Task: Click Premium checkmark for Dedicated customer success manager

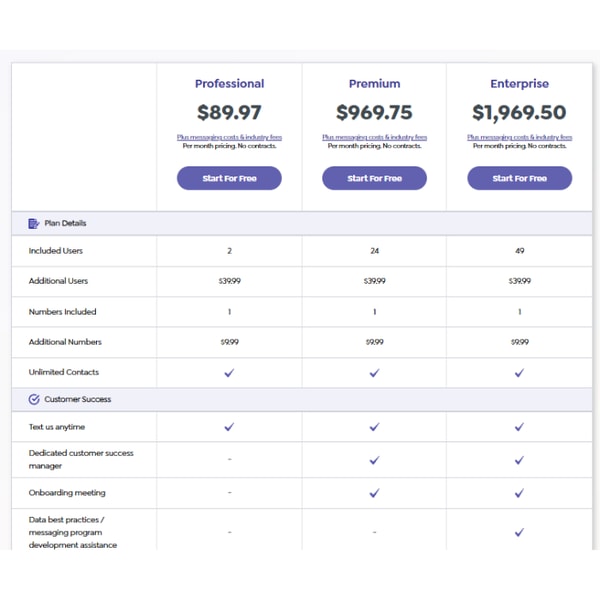Action: point(375,460)
